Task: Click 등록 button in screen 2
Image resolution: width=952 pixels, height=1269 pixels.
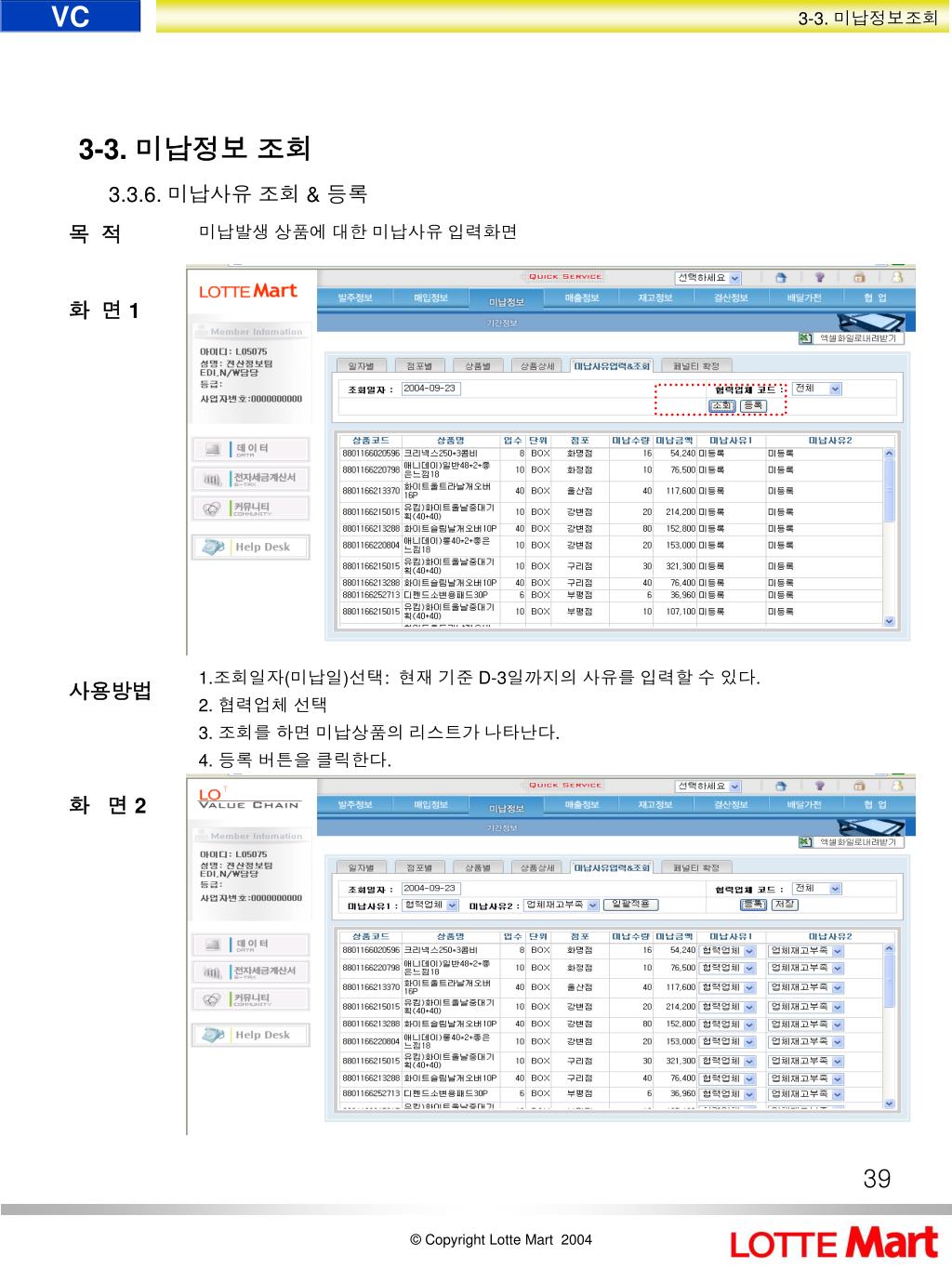Action: (753, 905)
